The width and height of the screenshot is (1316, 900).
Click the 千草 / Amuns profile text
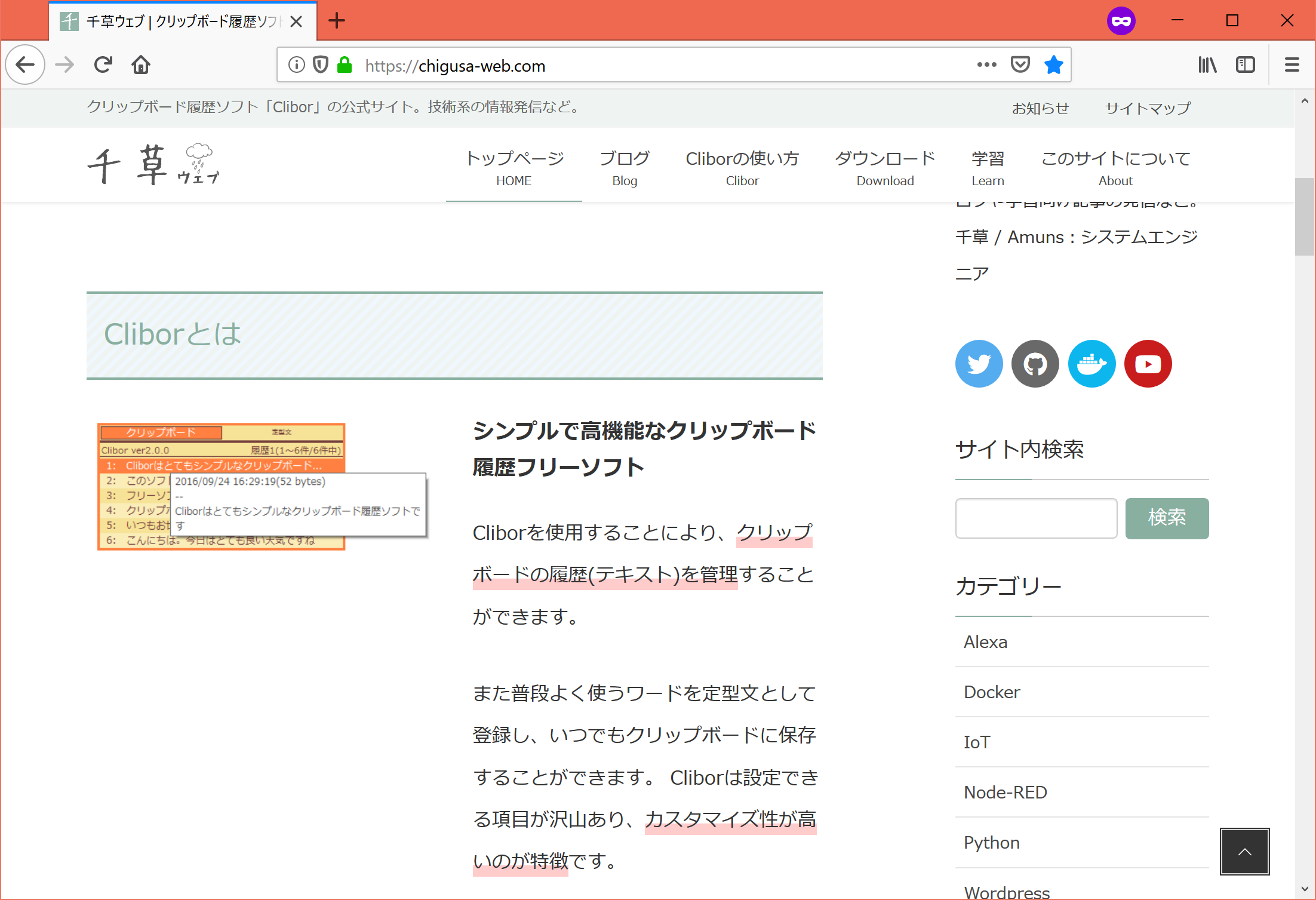click(1077, 255)
